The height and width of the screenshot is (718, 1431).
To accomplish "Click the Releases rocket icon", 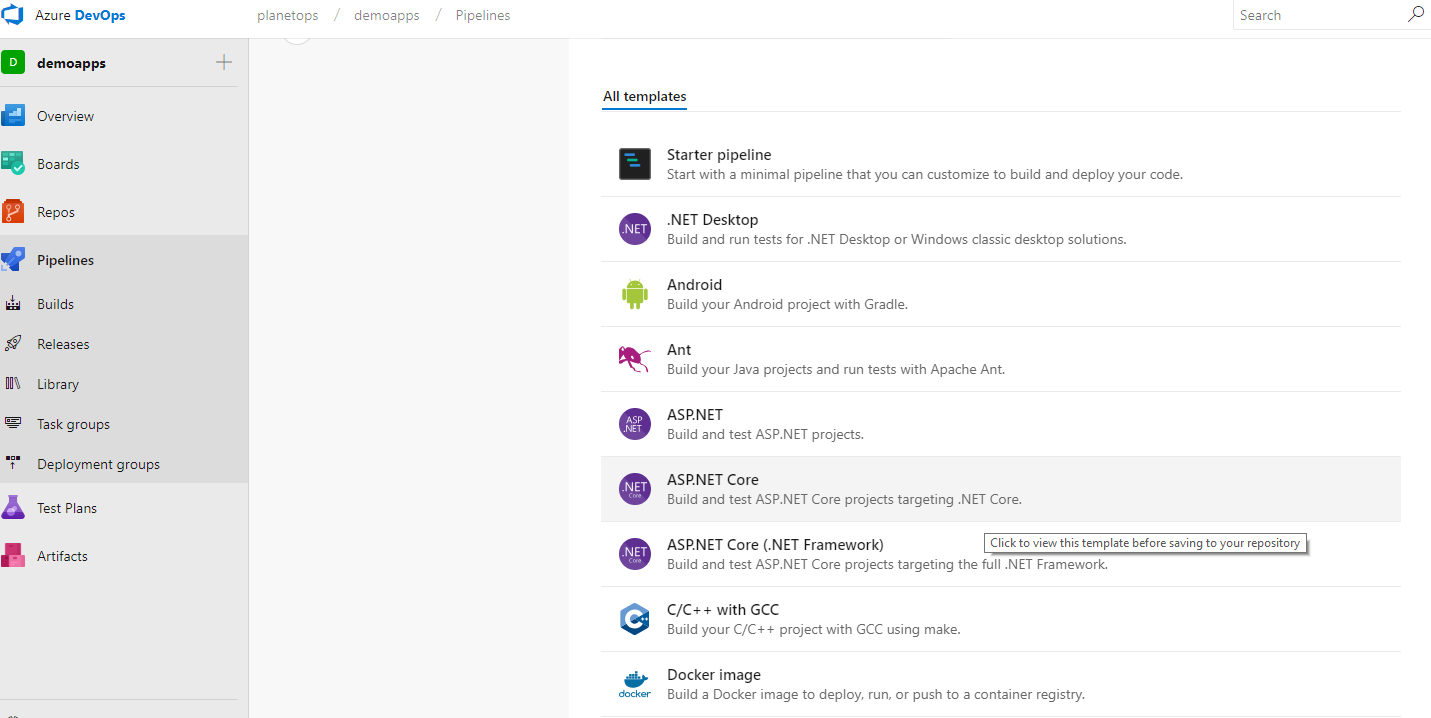I will (13, 344).
